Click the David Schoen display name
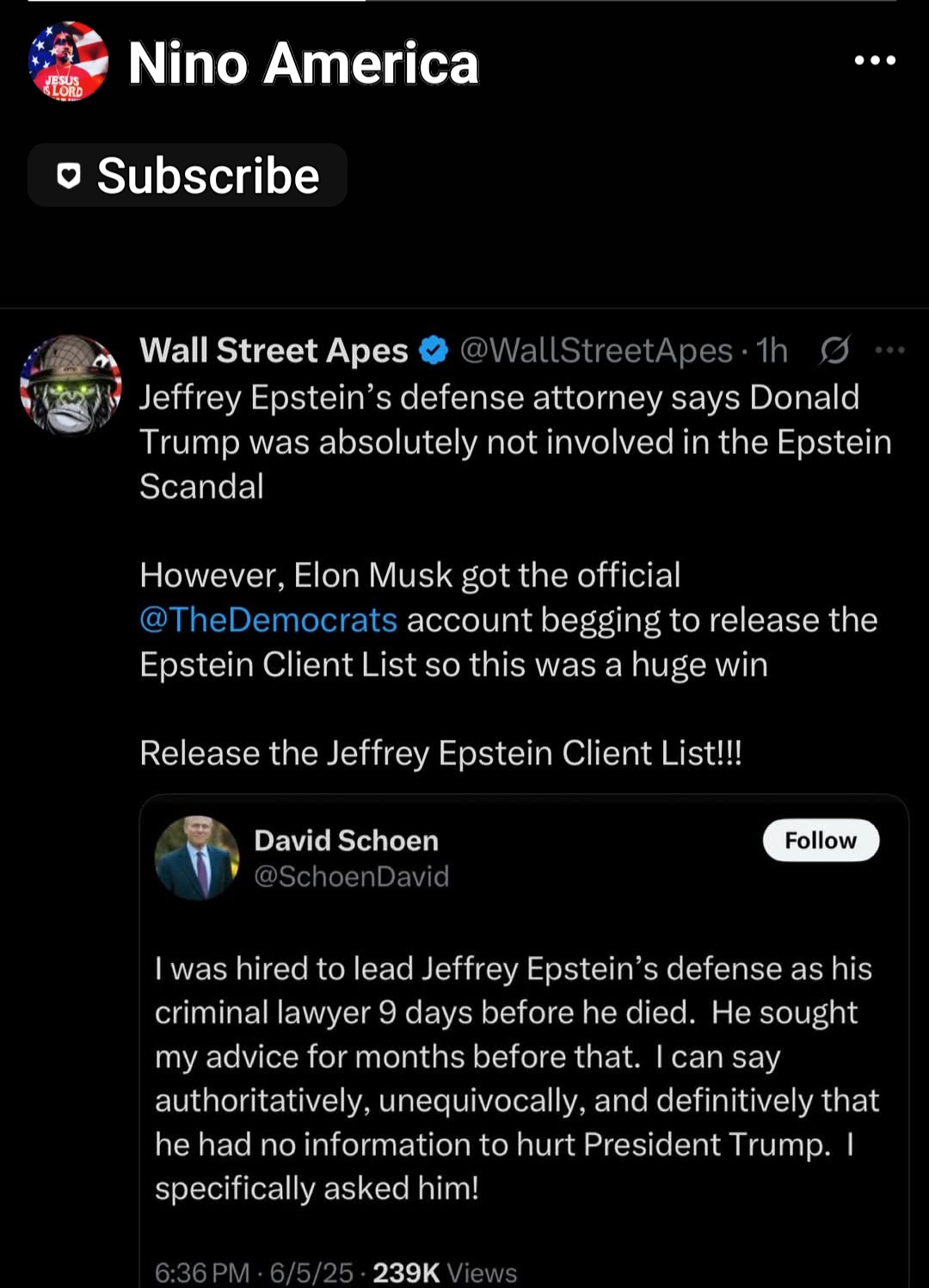Screen dimensions: 929x1288 [x=346, y=840]
